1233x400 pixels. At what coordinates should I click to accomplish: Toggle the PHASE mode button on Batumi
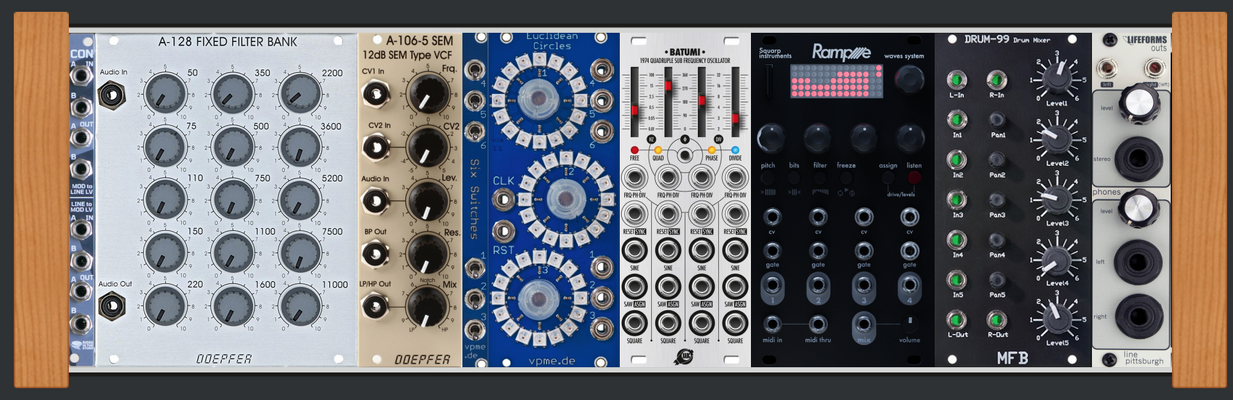(712, 151)
